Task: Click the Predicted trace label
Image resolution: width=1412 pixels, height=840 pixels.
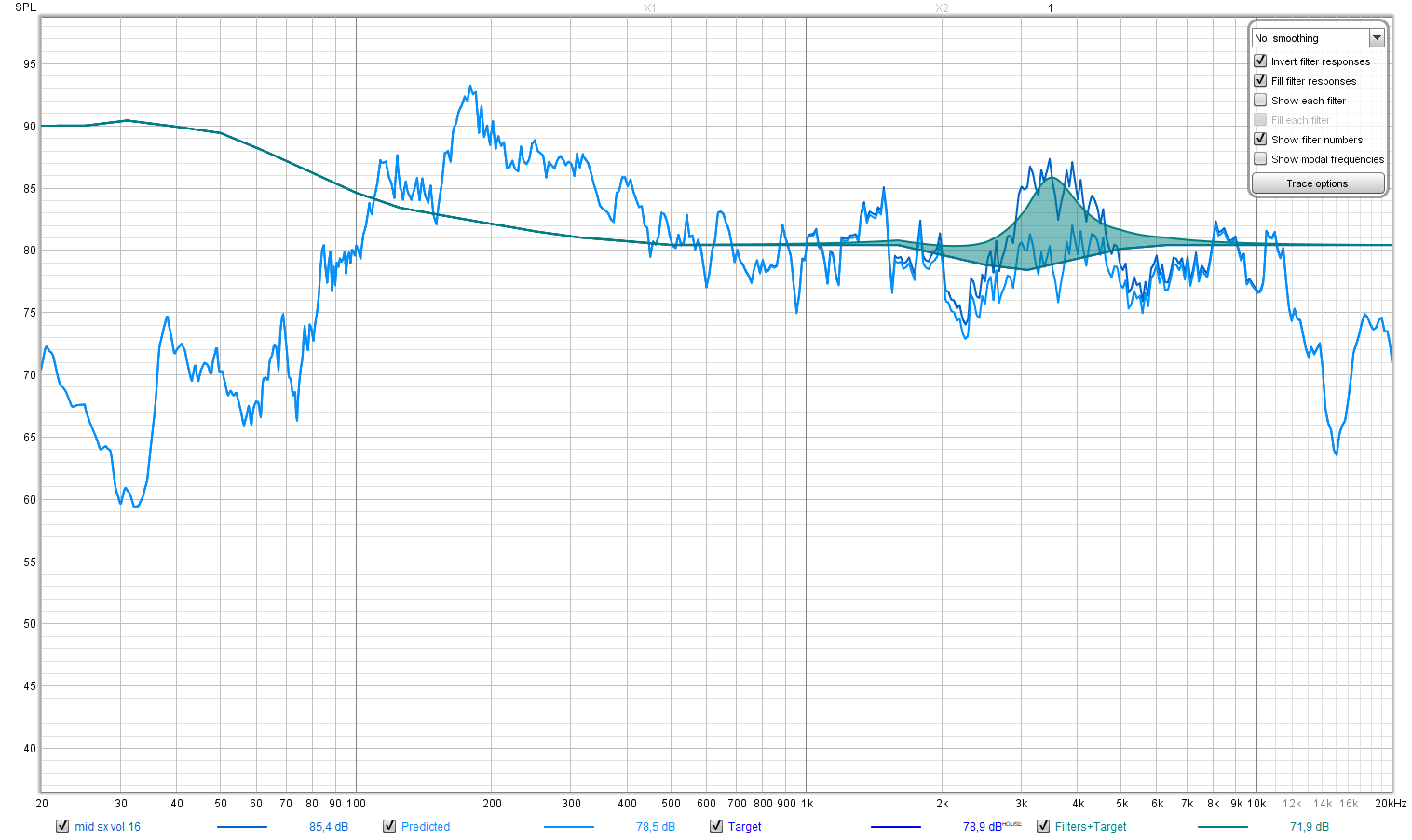Action: tap(426, 827)
